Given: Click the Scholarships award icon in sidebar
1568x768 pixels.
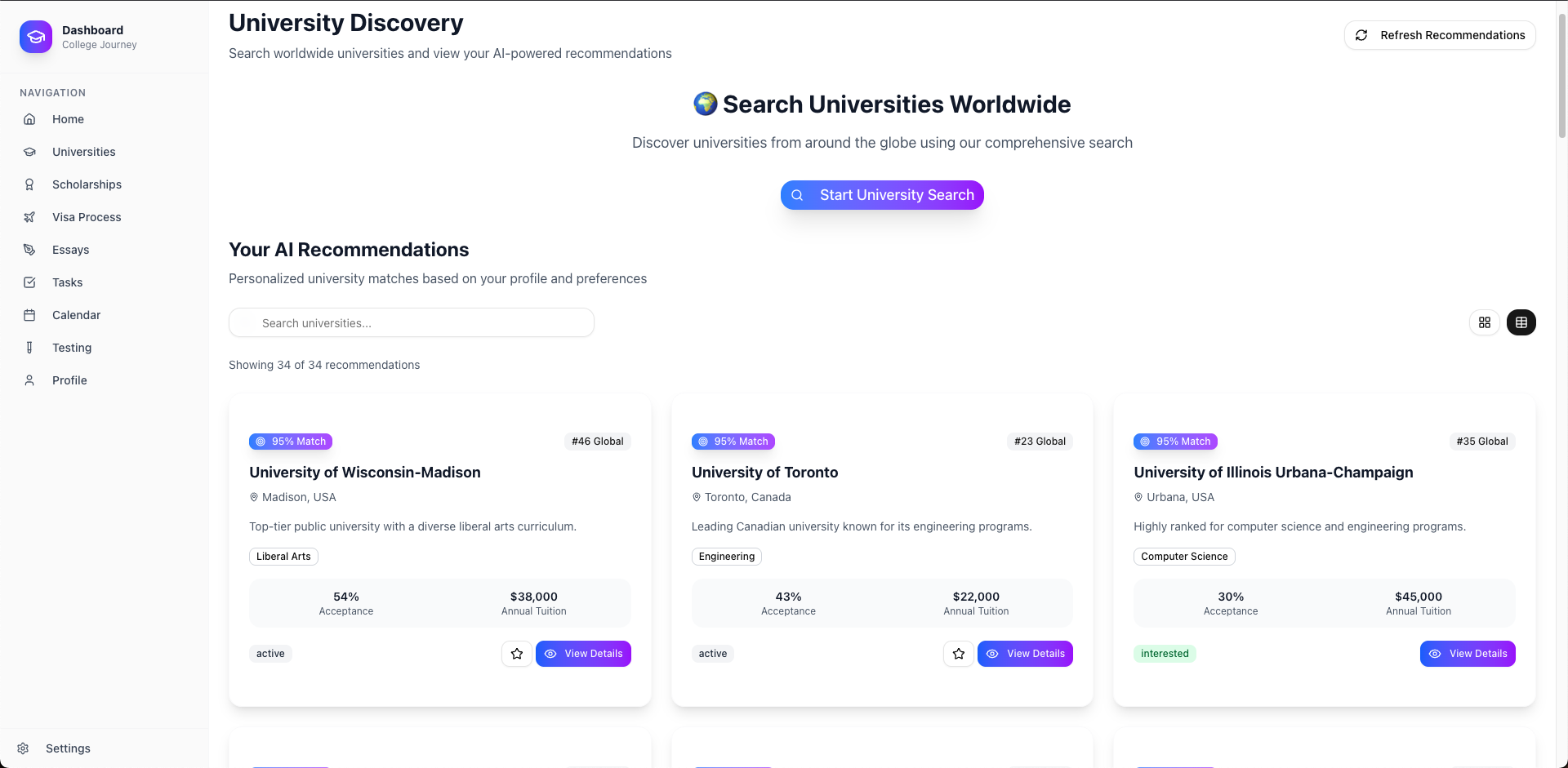Looking at the screenshot, I should (29, 184).
